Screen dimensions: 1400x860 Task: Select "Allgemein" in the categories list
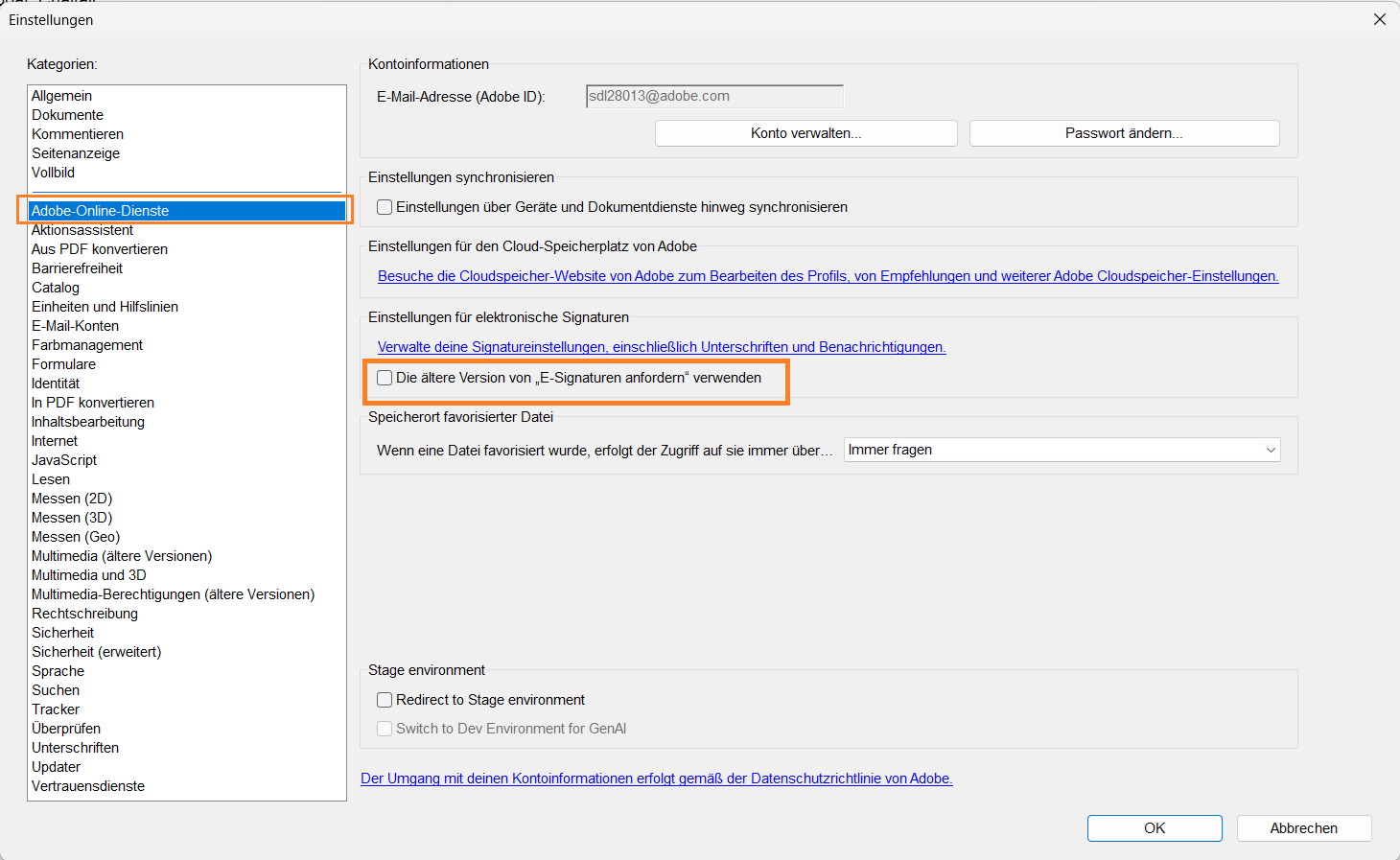point(61,95)
